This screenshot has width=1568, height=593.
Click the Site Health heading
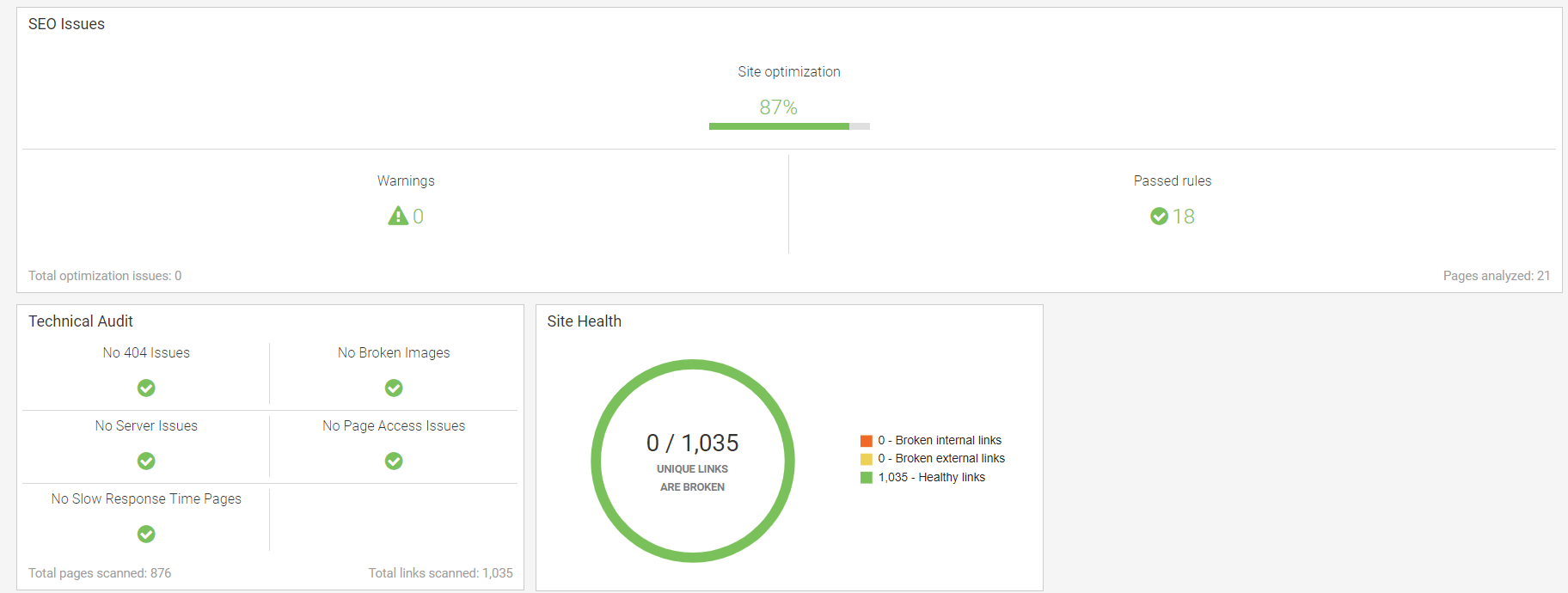point(585,321)
